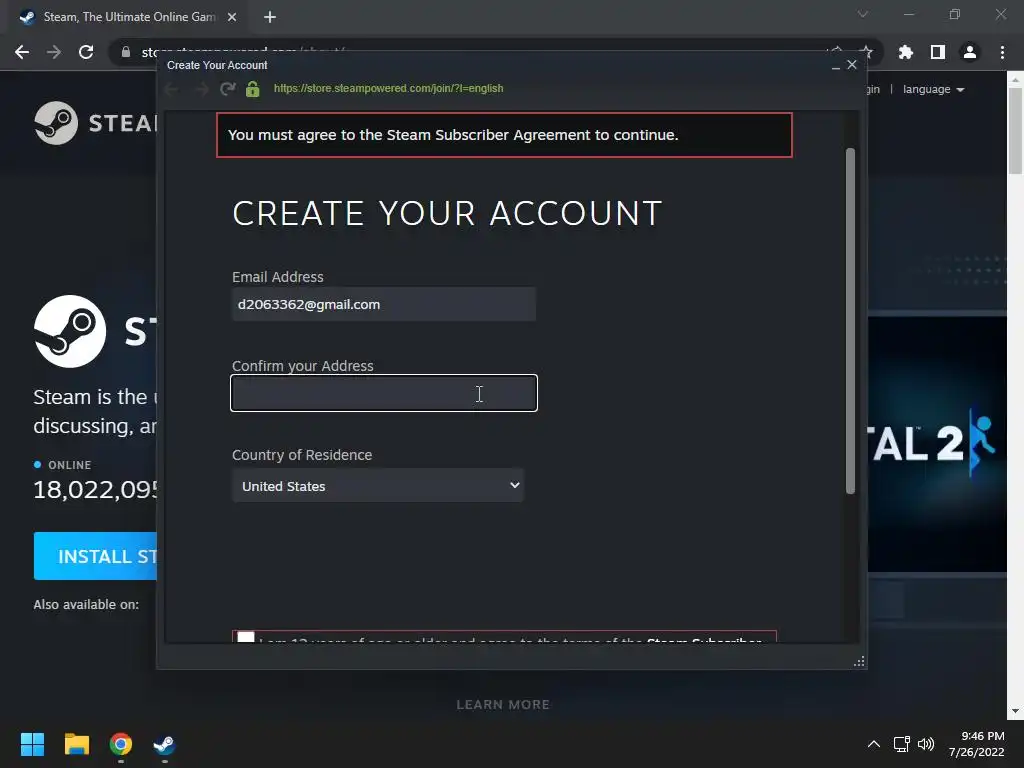Open Chrome's three-dot menu
The height and width of the screenshot is (768, 1024).
click(1002, 52)
